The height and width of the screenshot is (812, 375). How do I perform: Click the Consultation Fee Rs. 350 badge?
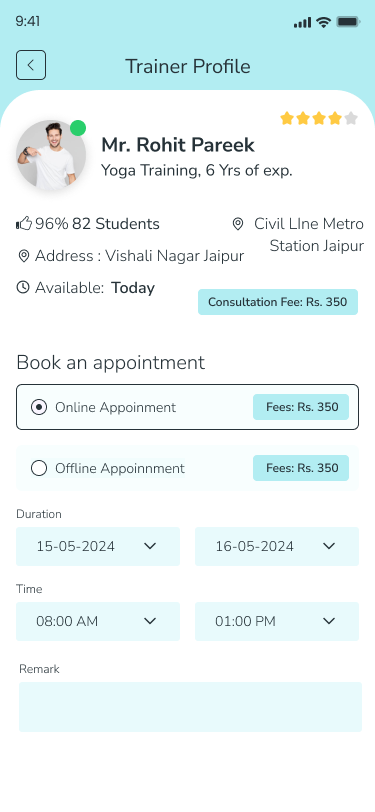tap(278, 302)
